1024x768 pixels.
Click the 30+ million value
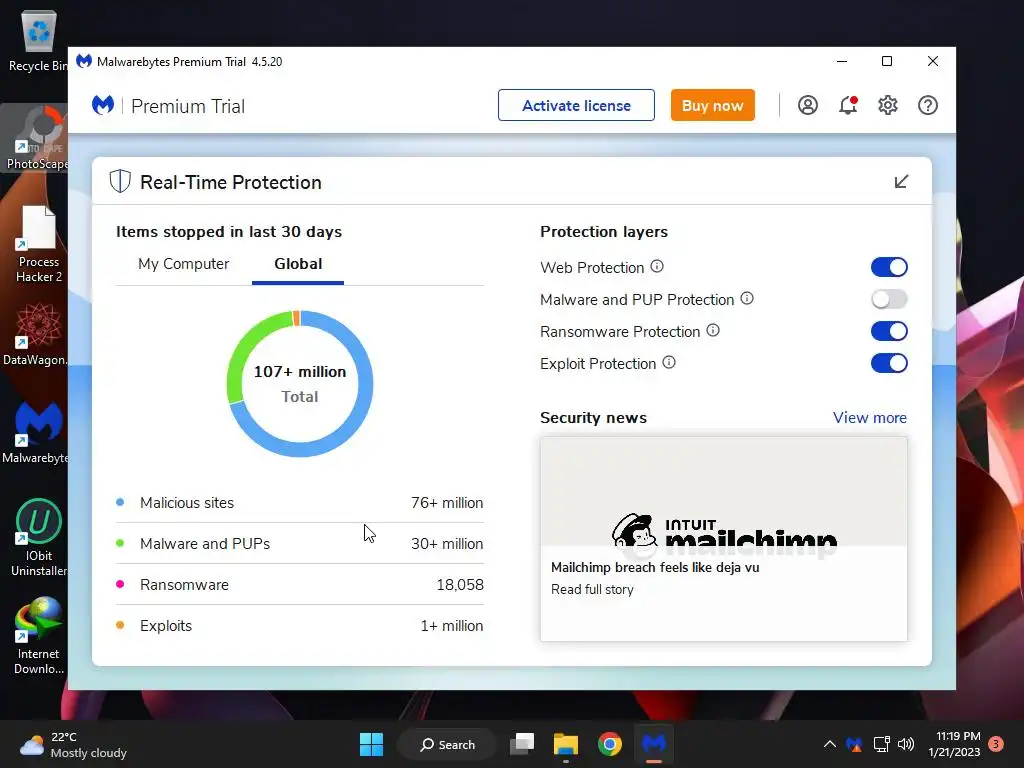[447, 543]
